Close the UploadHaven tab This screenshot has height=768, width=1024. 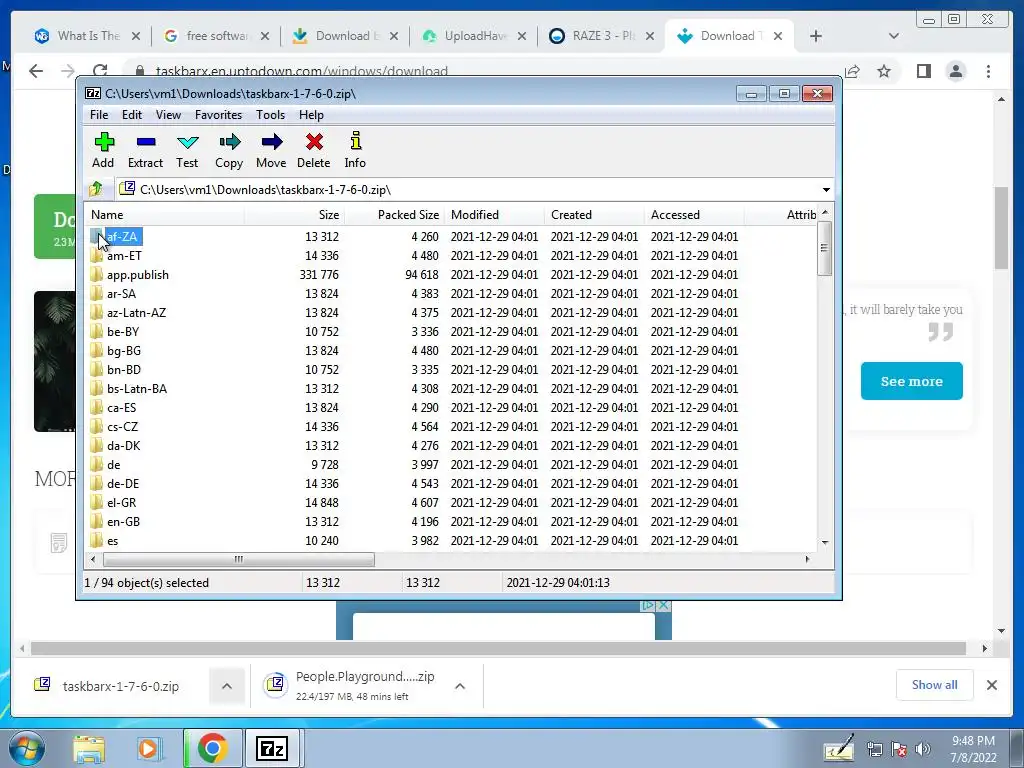522,36
